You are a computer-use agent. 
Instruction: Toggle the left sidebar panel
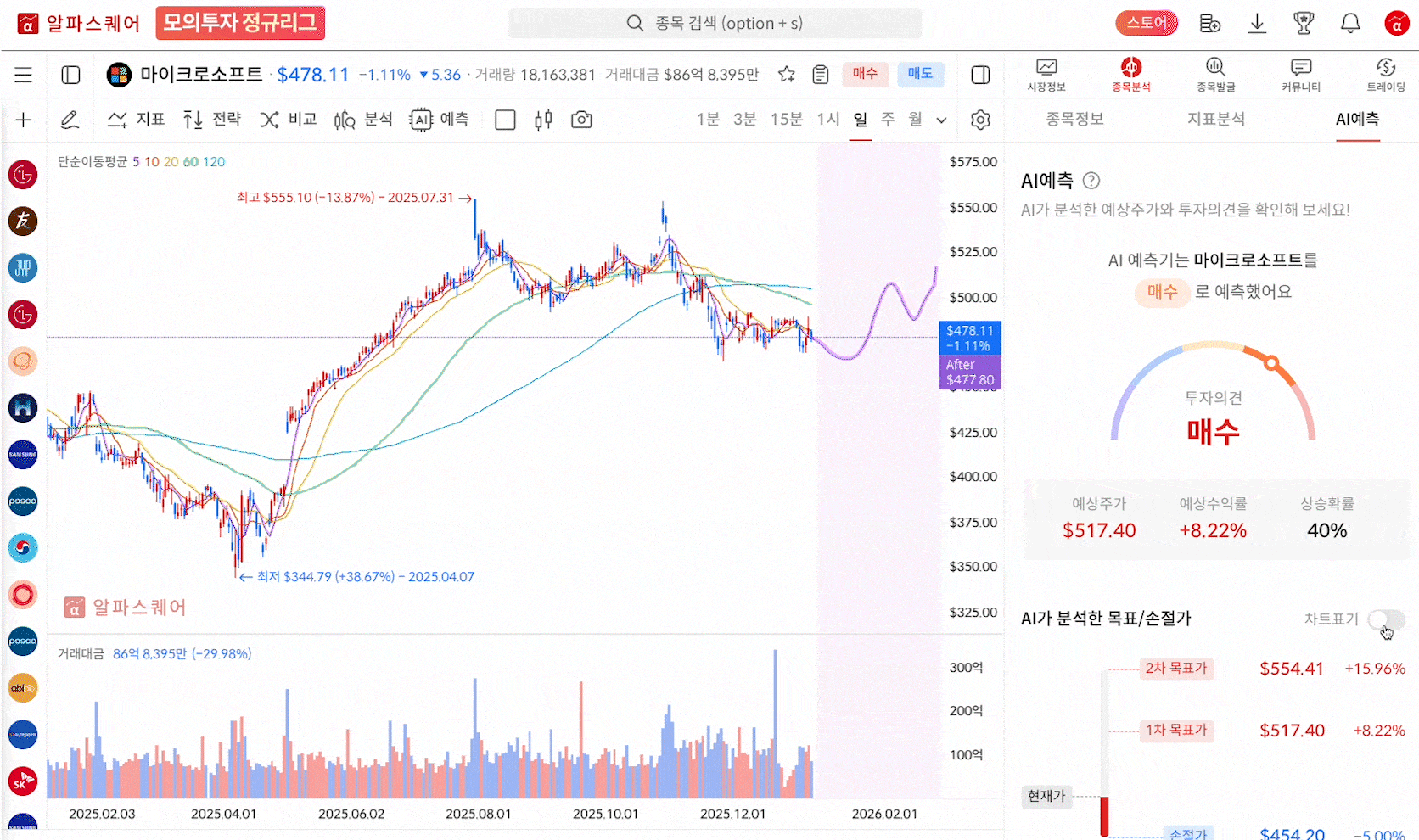pos(70,75)
